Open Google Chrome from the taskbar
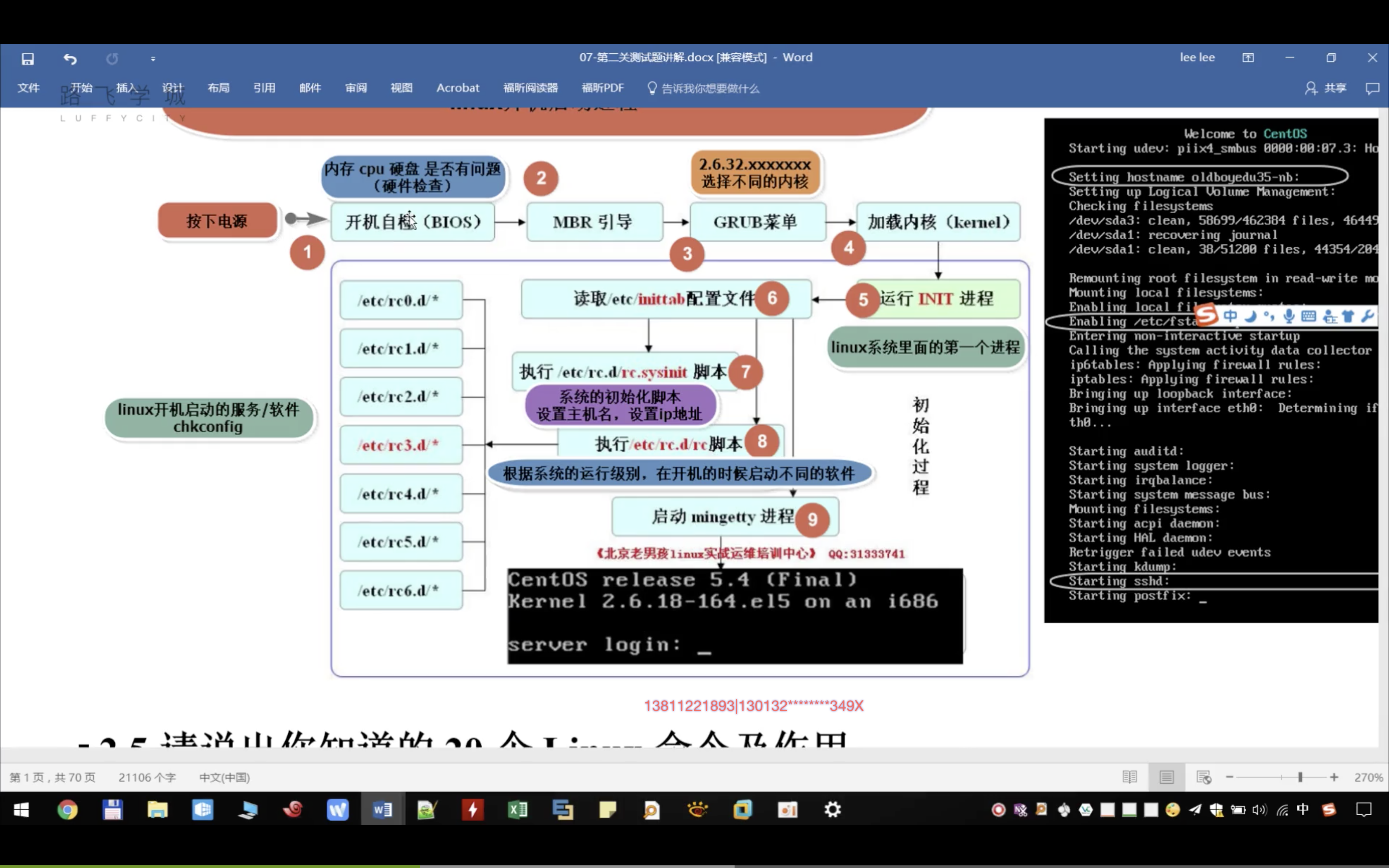Viewport: 1389px width, 868px height. (67, 809)
